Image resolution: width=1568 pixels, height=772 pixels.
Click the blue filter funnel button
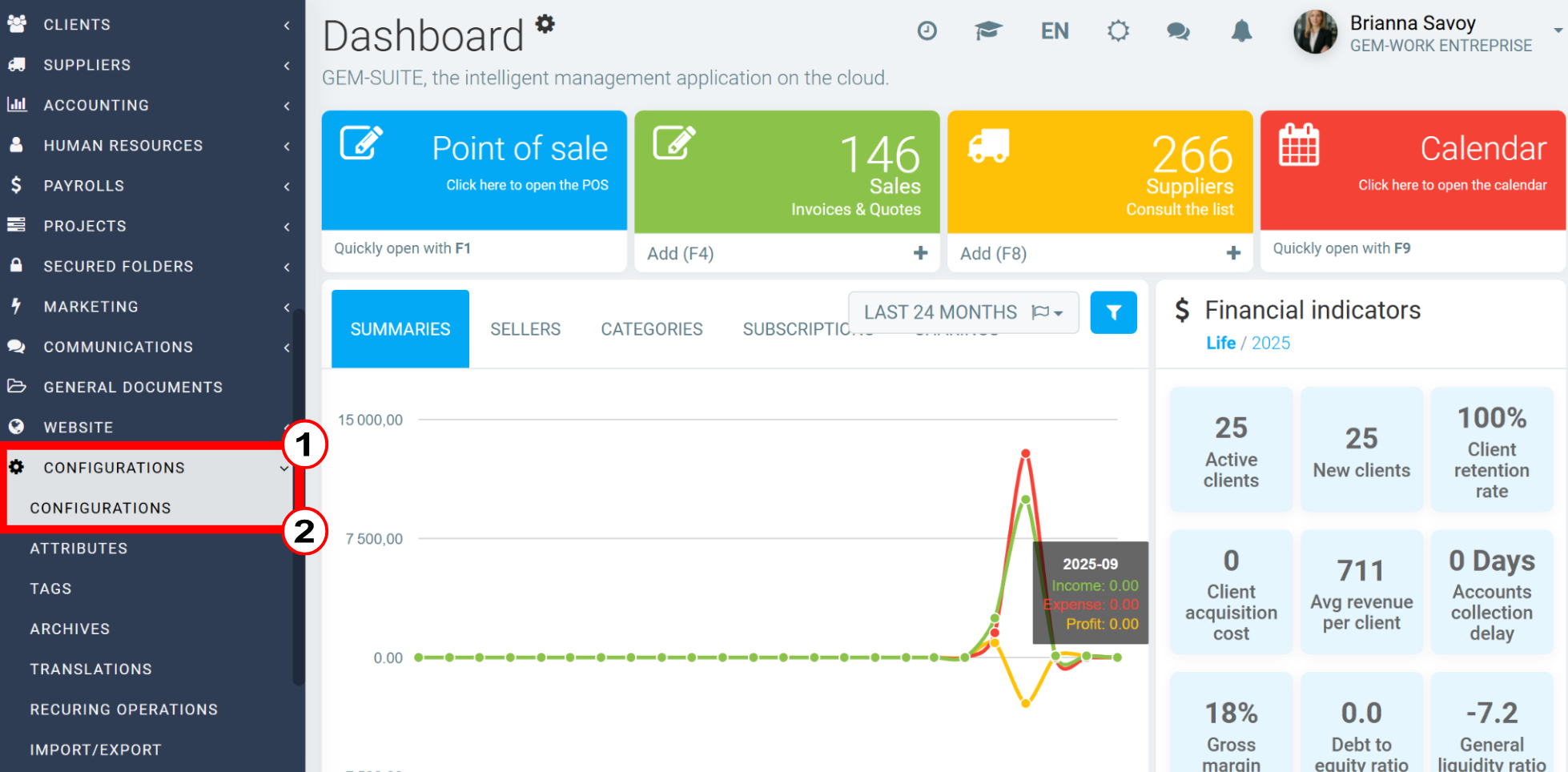tap(1113, 312)
